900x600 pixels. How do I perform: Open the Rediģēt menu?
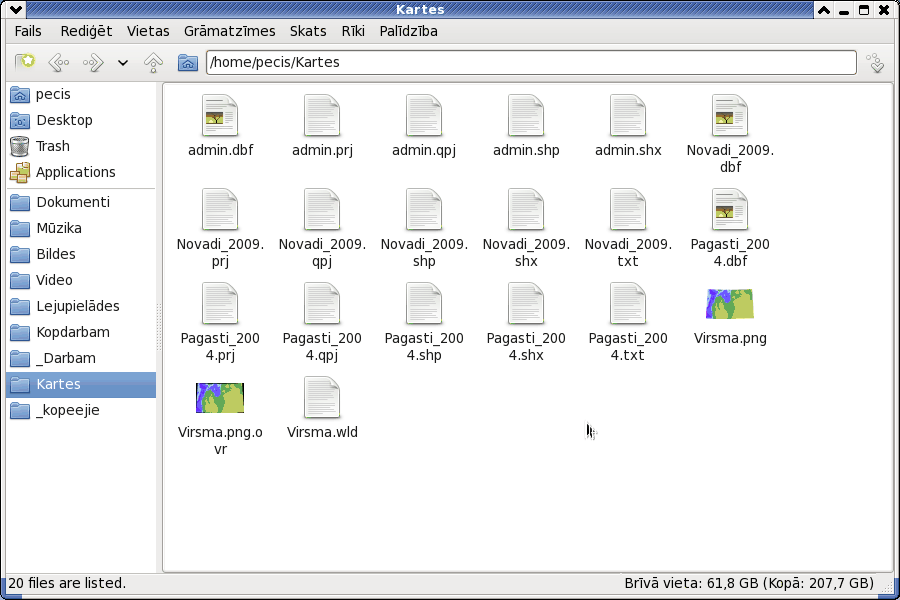tap(86, 31)
